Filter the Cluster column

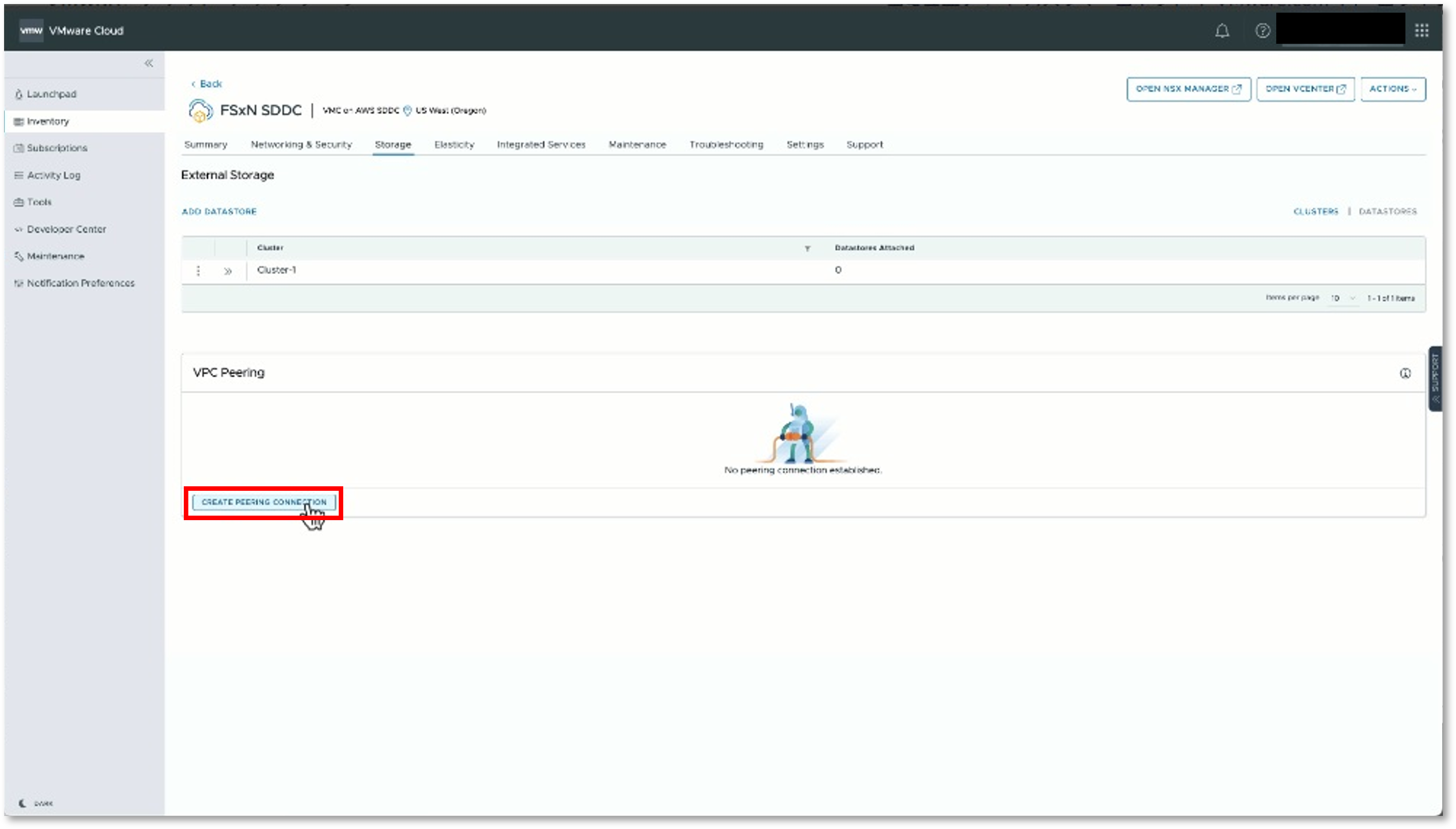tap(807, 248)
